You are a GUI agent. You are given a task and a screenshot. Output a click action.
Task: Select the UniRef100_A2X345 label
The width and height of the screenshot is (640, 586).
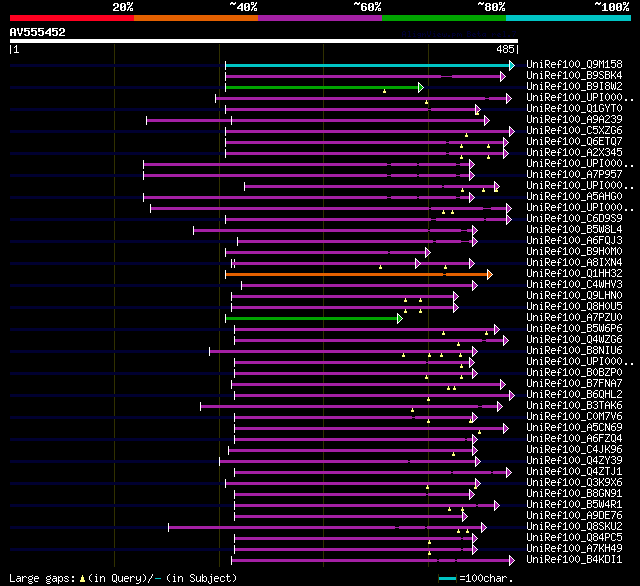coord(574,153)
